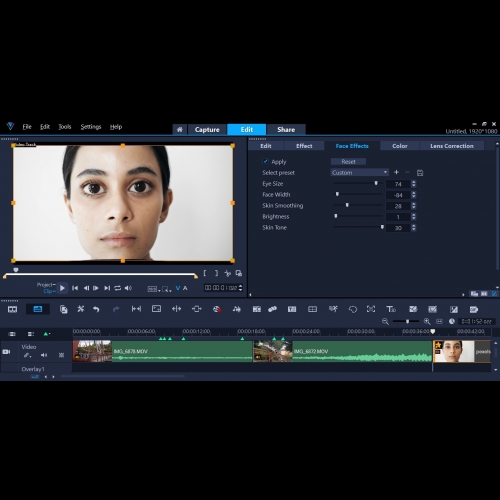500x500 pixels.
Task: Click the home icon tab
Action: point(180,129)
